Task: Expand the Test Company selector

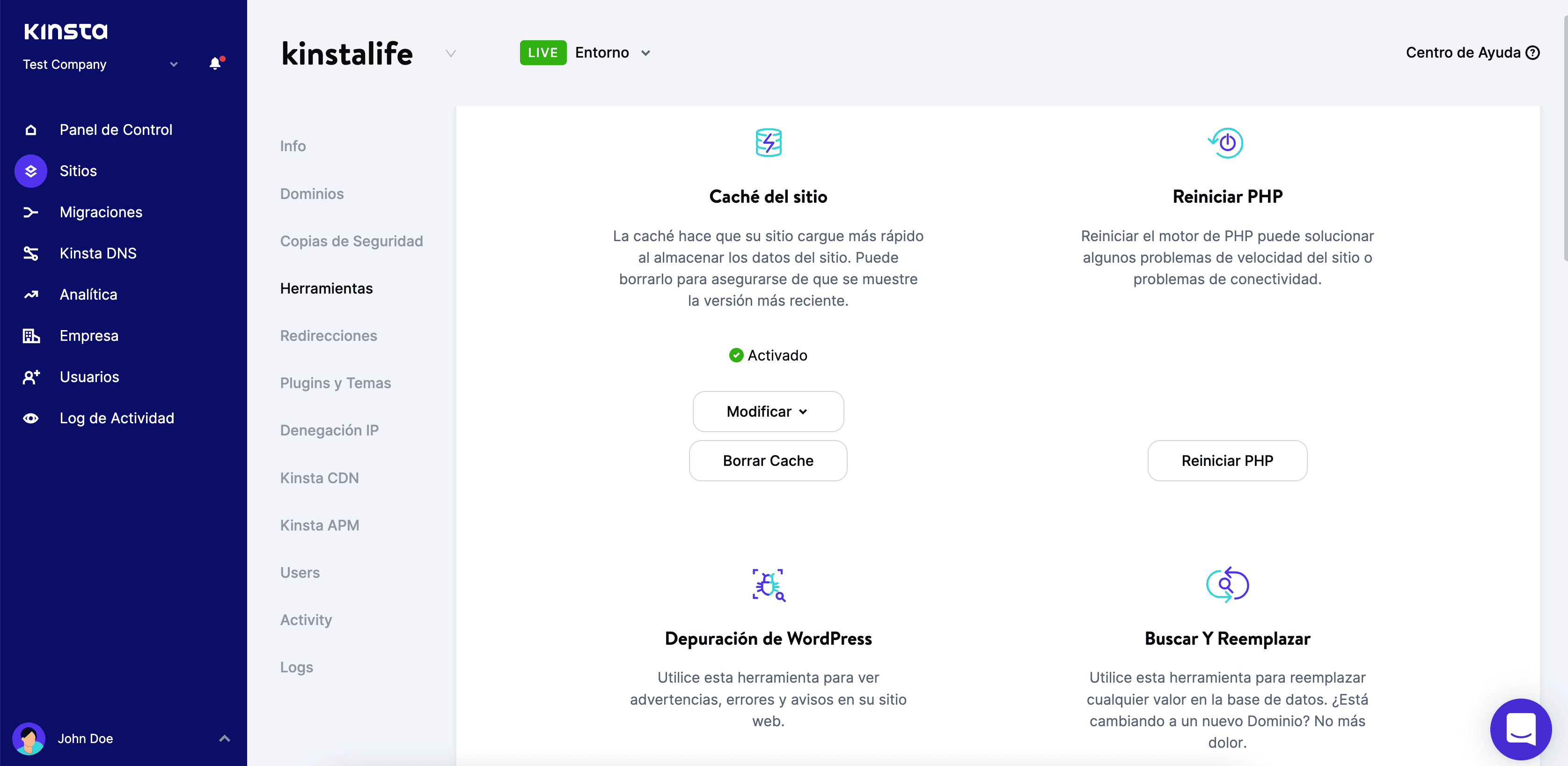Action: pos(174,65)
